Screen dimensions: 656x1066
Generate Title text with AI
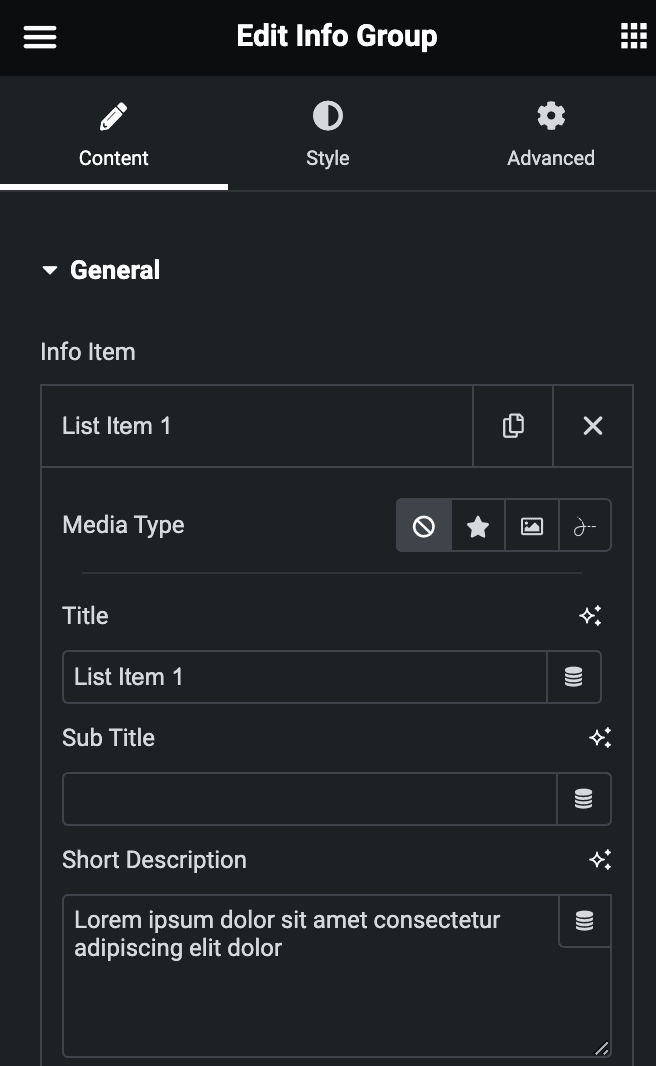tap(590, 616)
